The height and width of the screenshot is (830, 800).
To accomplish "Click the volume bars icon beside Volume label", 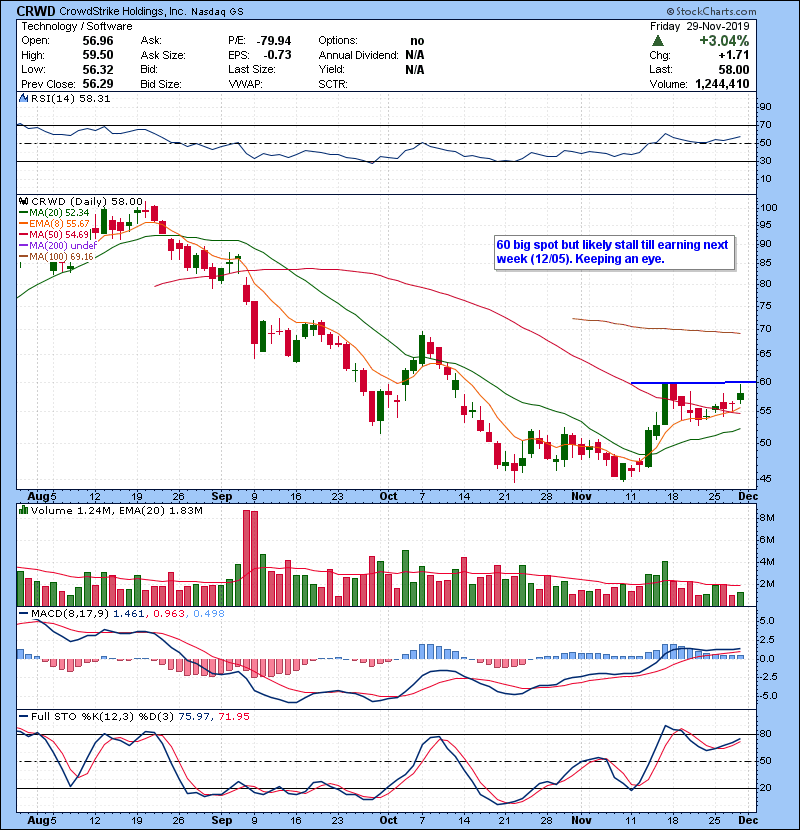I will click(x=24, y=510).
